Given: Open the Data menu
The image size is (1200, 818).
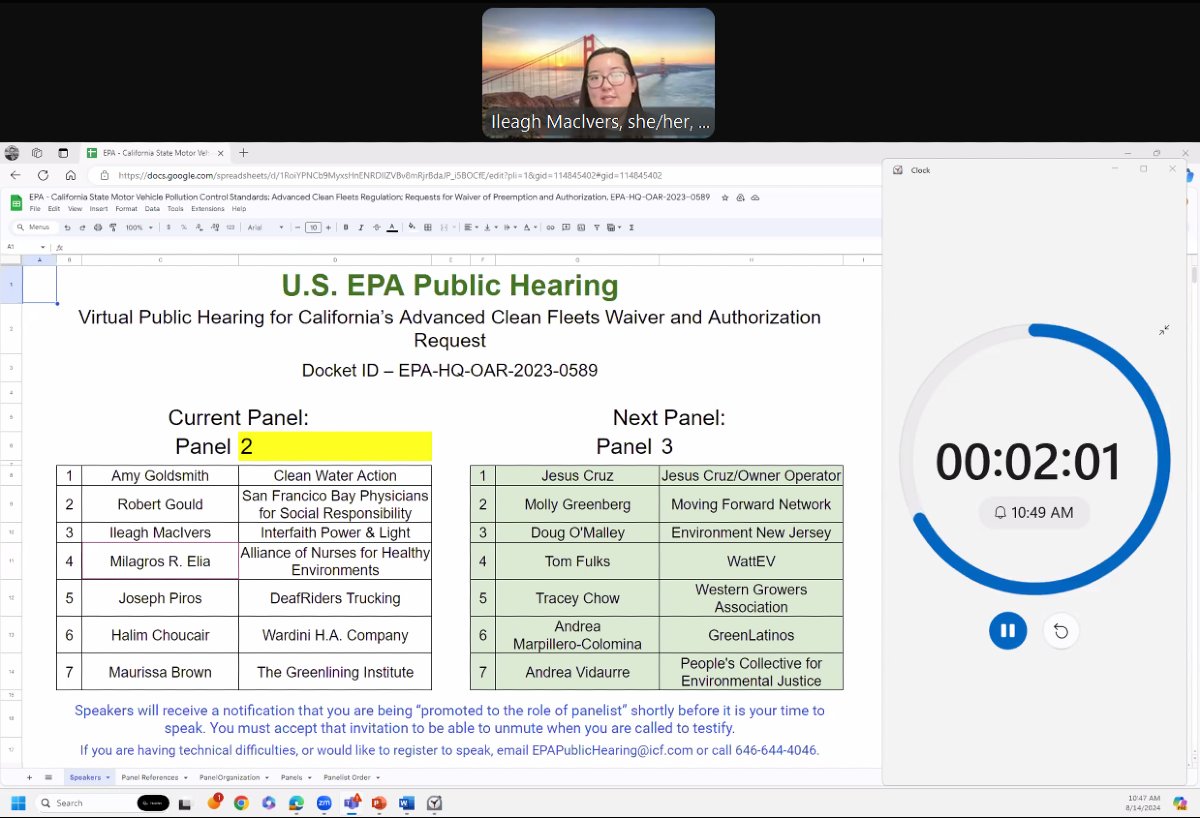Looking at the screenshot, I should 152,209.
